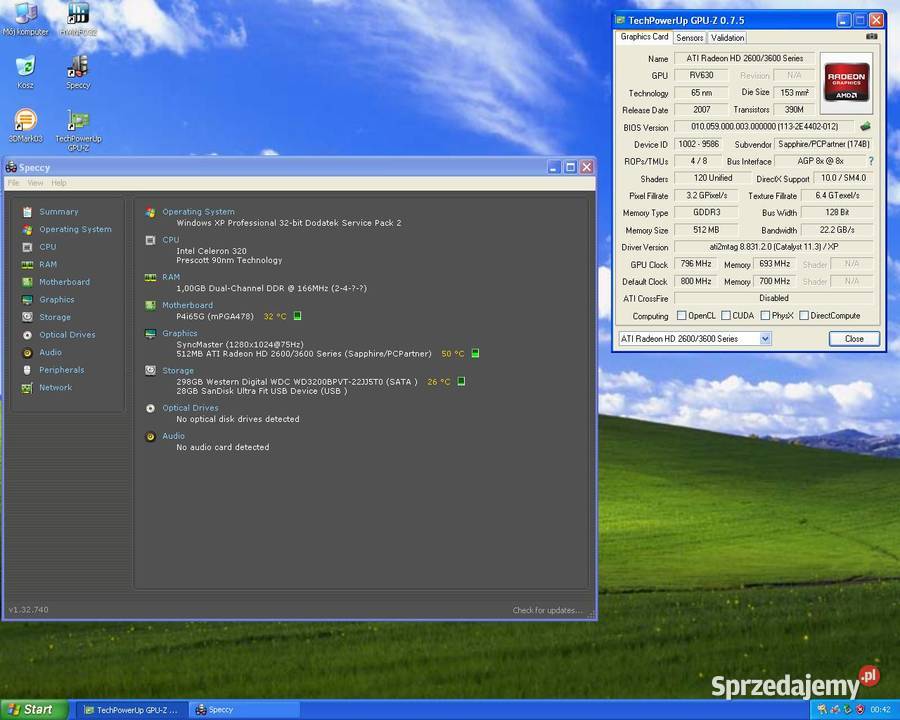Click the Speccy title bar app icon
Image resolution: width=900 pixels, height=720 pixels.
coord(11,168)
